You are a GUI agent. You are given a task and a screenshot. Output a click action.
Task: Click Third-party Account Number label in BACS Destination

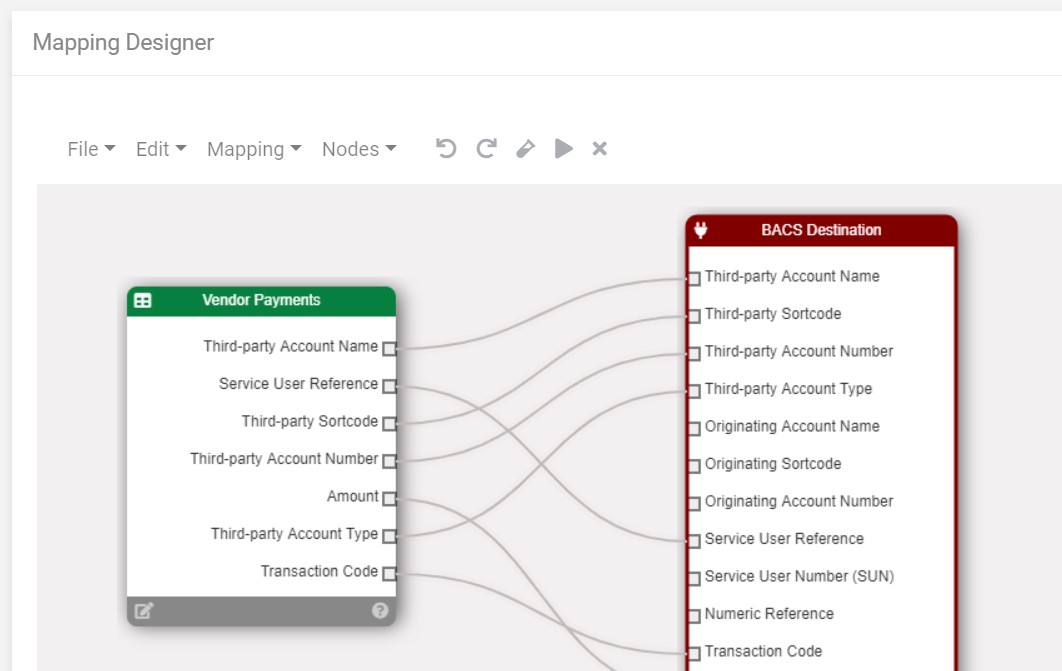799,351
